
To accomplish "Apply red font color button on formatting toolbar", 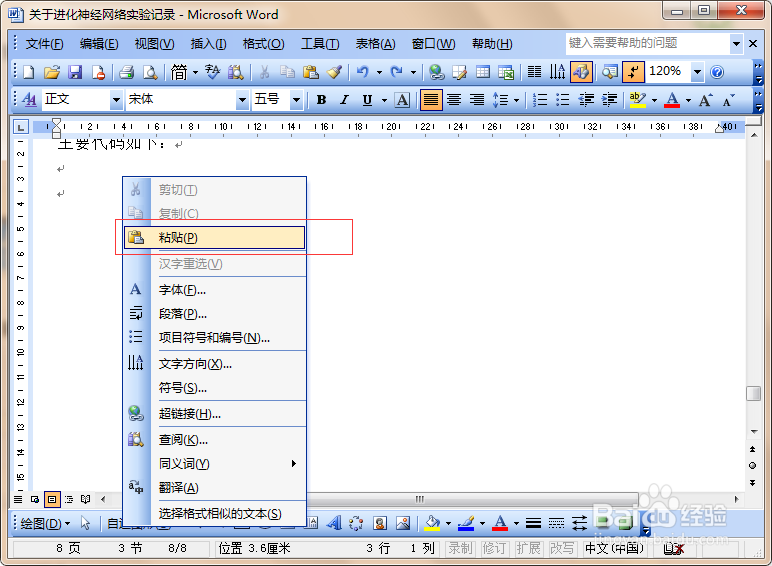I will (x=672, y=100).
